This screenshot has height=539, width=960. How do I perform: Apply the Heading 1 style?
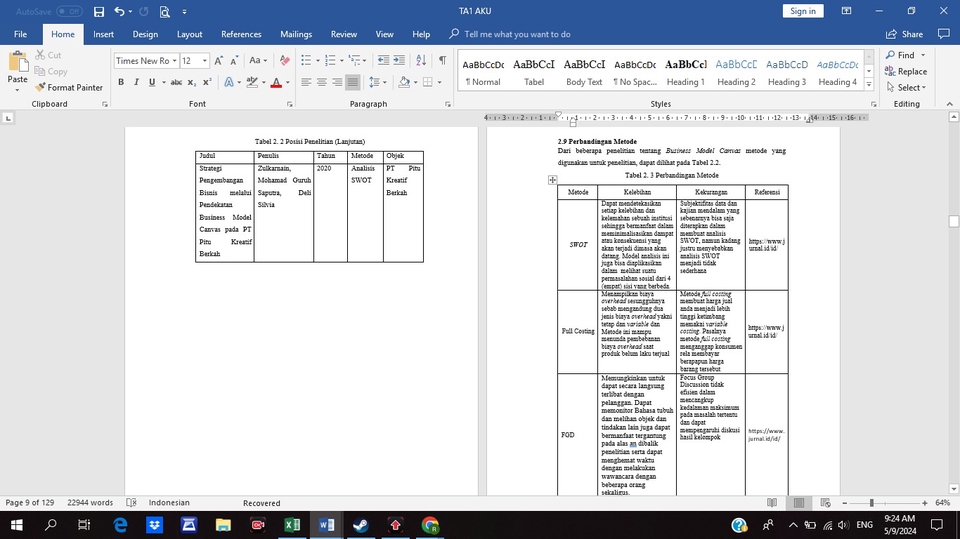point(686,72)
